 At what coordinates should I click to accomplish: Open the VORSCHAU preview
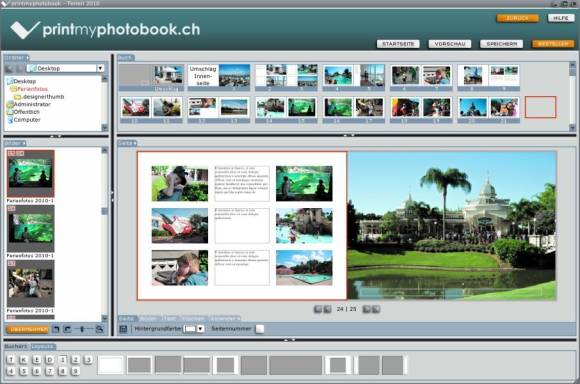pos(450,44)
